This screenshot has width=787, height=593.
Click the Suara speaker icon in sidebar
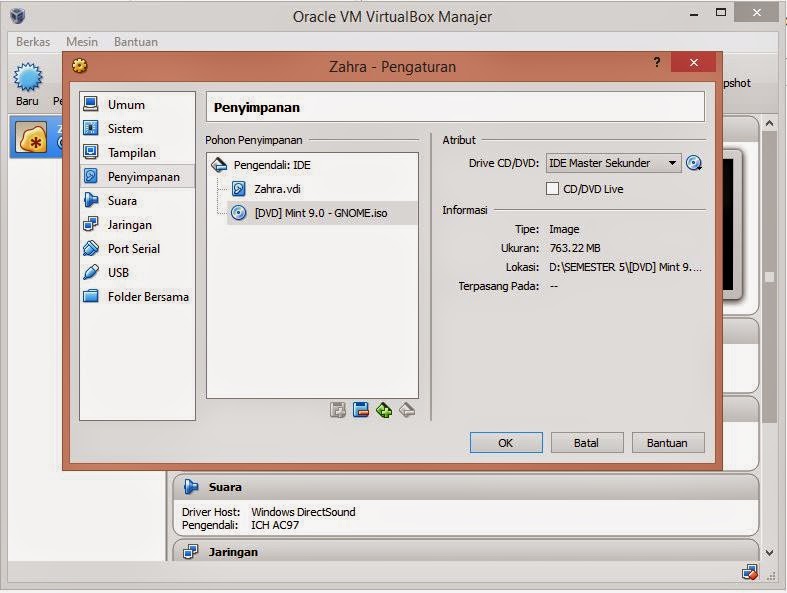pyautogui.click(x=91, y=200)
